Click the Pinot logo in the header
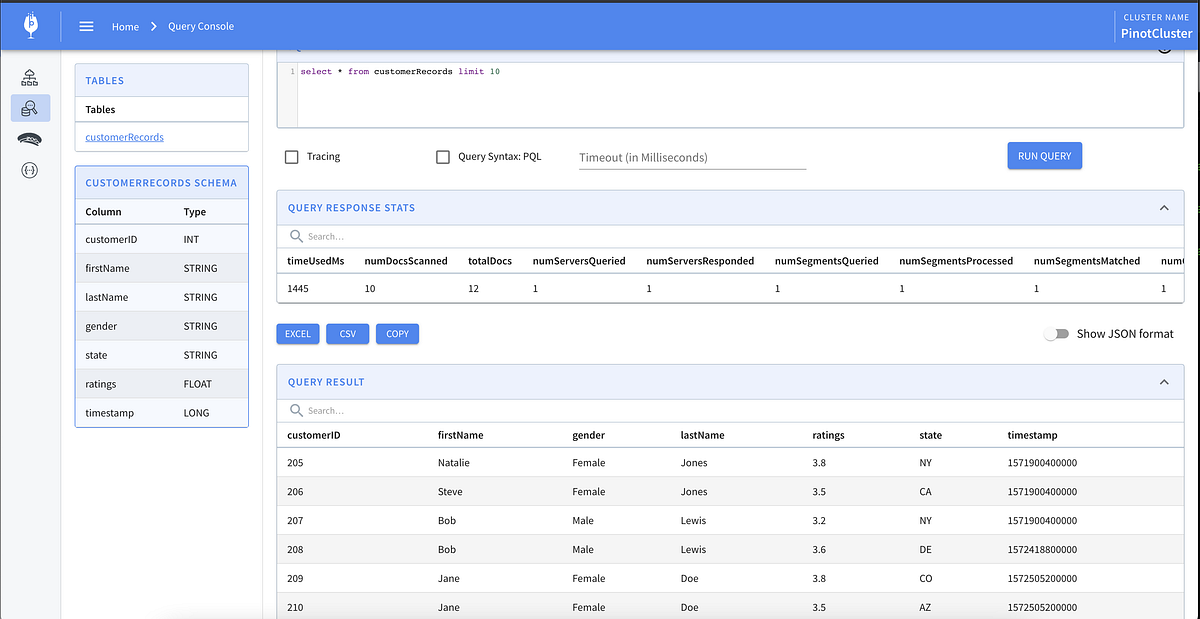Screen dimensions: 1200x619 29,25
